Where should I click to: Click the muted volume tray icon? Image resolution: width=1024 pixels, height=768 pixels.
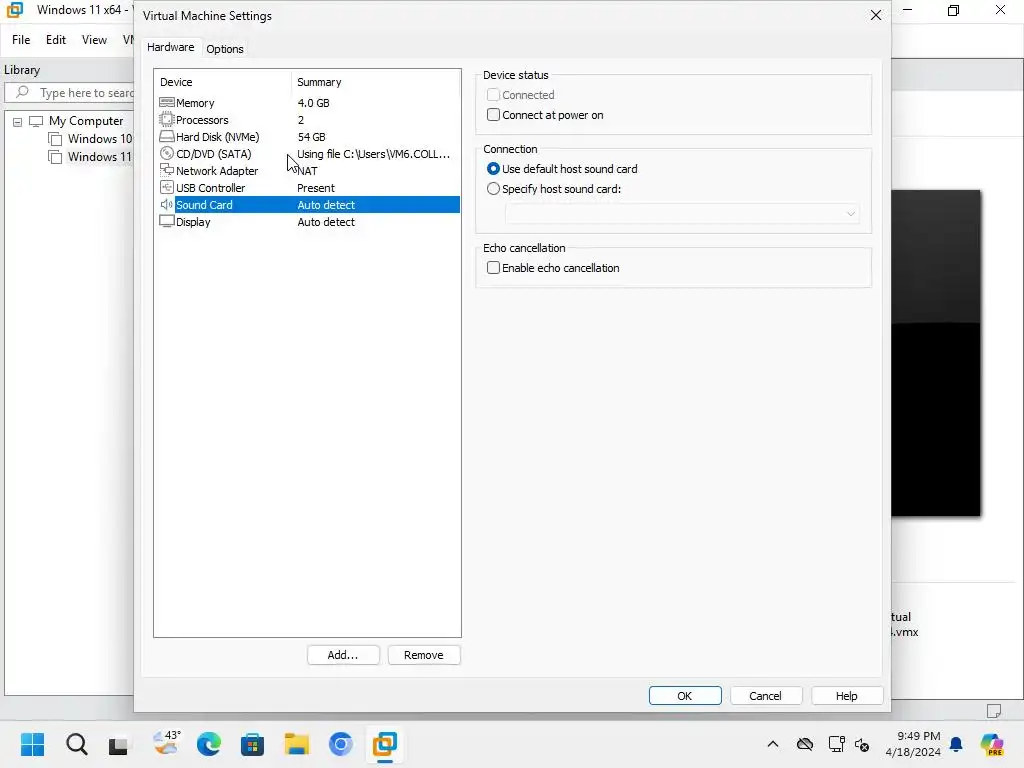pos(862,744)
